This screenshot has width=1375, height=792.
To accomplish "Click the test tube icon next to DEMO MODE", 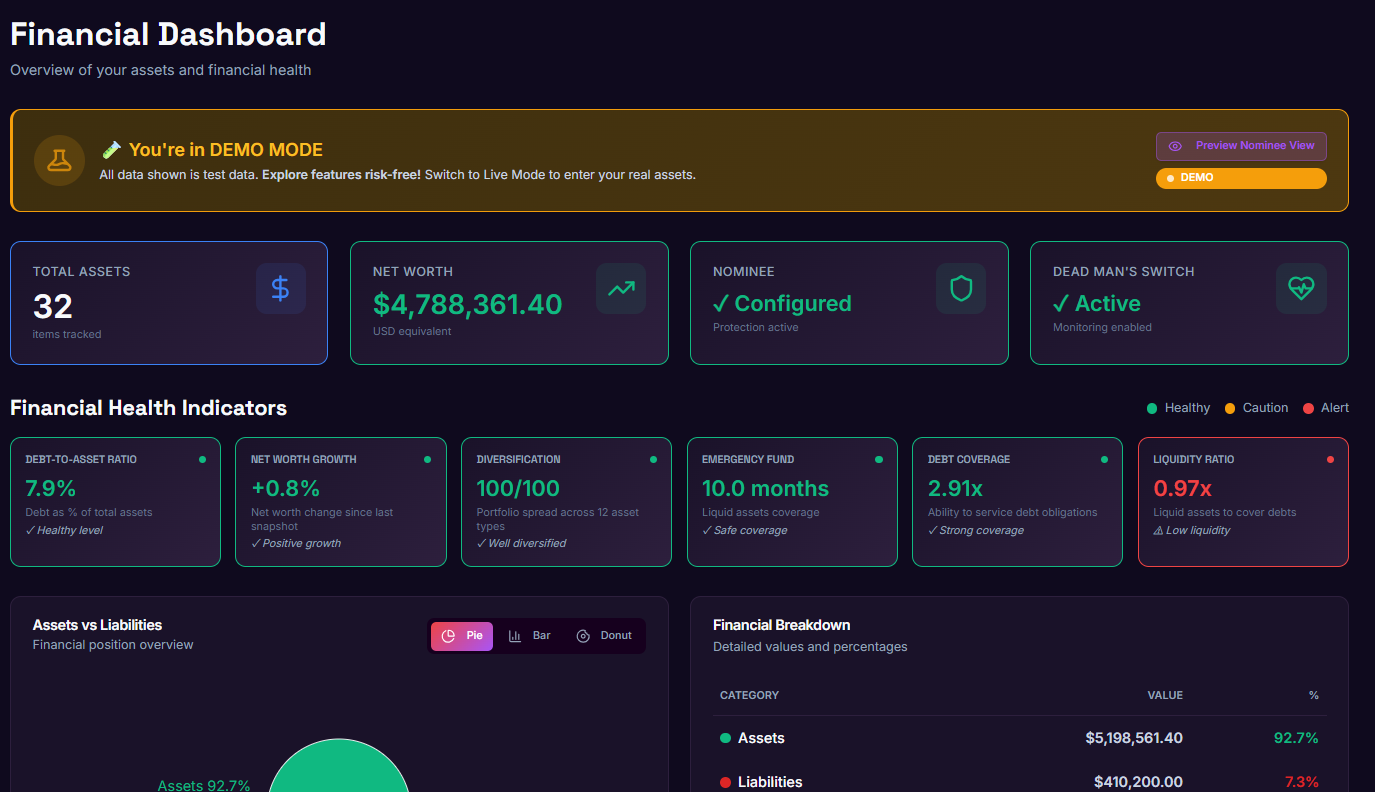I will click(x=111, y=150).
